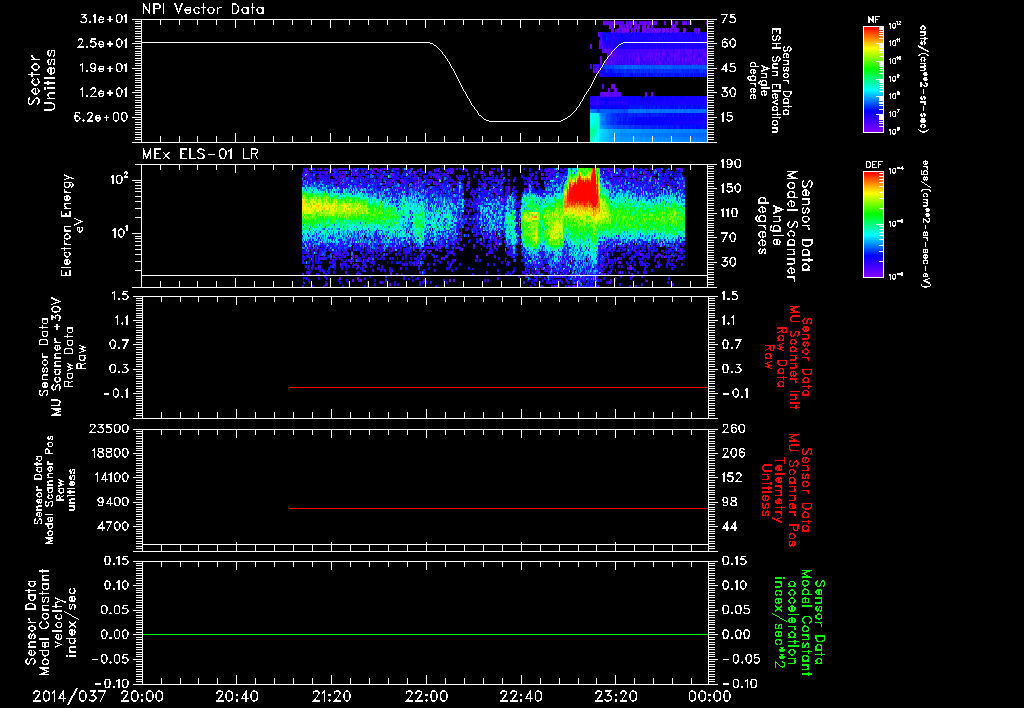Click the 23500 scanner position axis value
Image resolution: width=1024 pixels, height=708 pixels.
point(108,428)
